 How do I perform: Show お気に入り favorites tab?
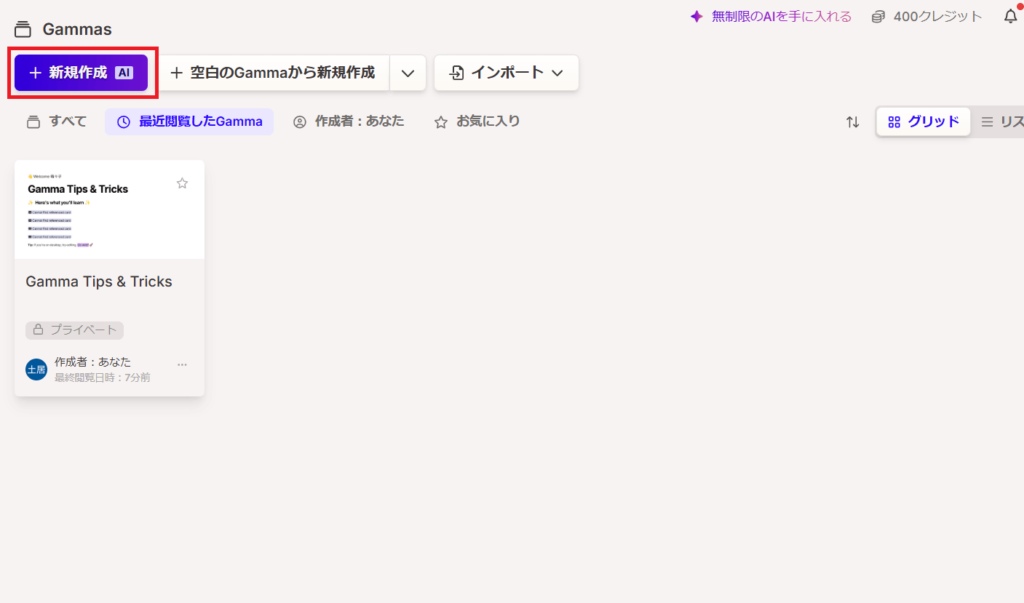(477, 122)
